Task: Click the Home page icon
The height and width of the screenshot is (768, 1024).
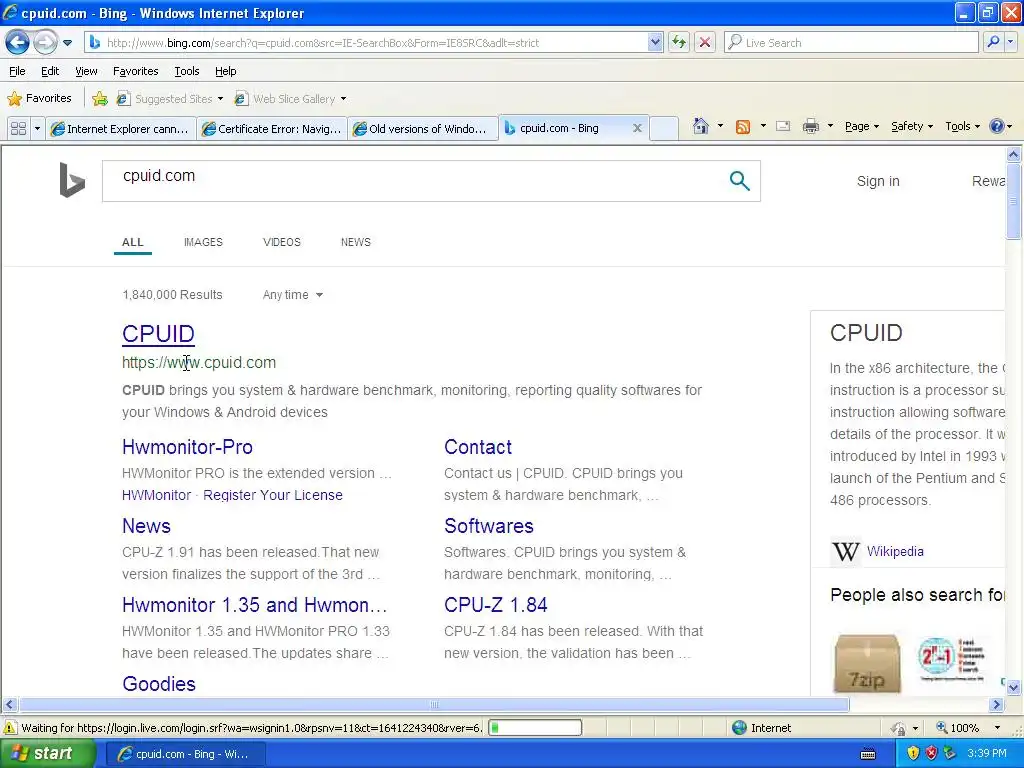Action: [x=701, y=126]
